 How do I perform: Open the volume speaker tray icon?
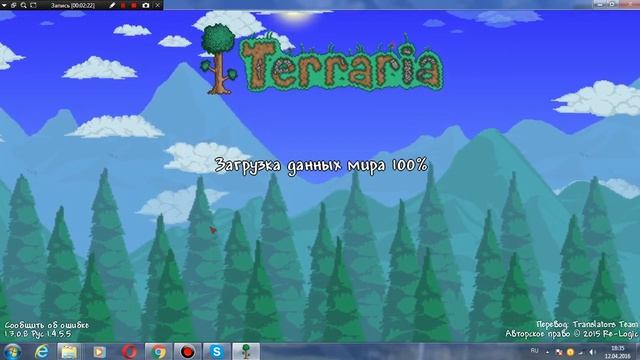point(592,352)
